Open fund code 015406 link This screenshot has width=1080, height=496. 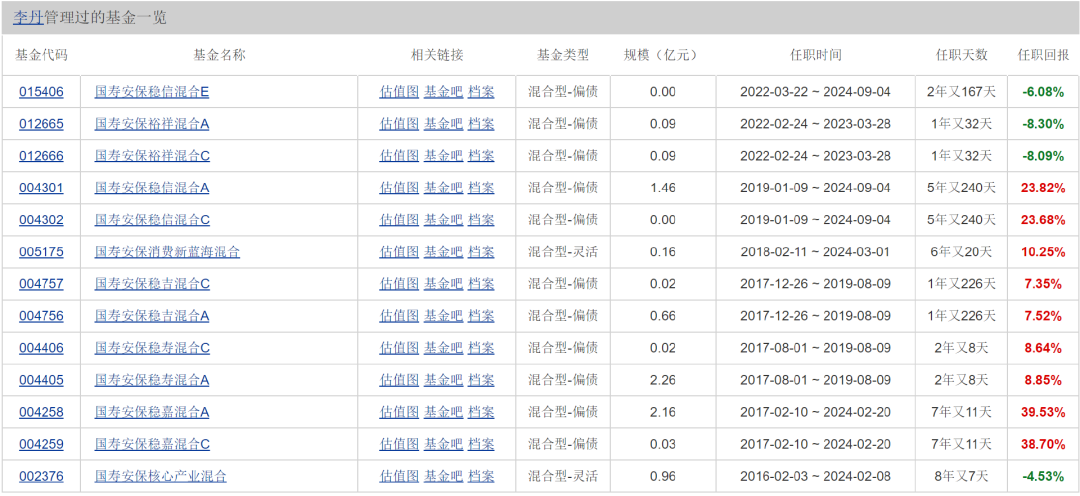[41, 92]
